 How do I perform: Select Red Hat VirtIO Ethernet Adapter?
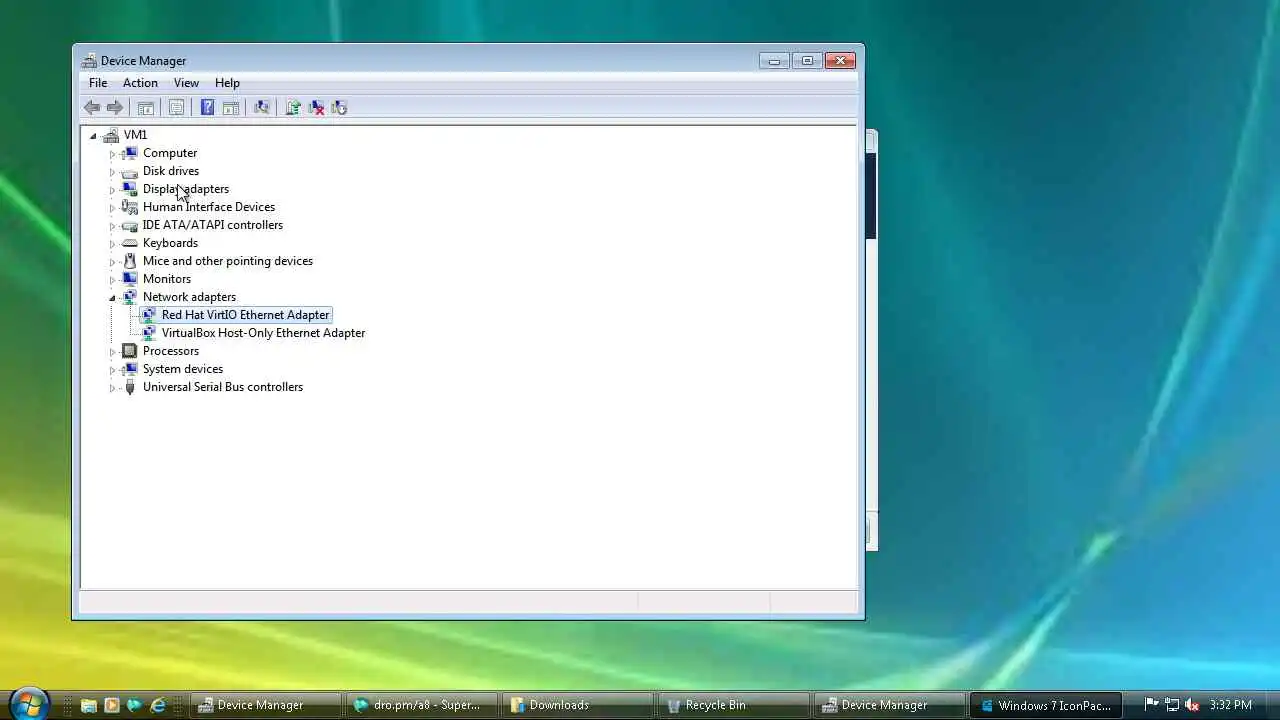(x=245, y=315)
